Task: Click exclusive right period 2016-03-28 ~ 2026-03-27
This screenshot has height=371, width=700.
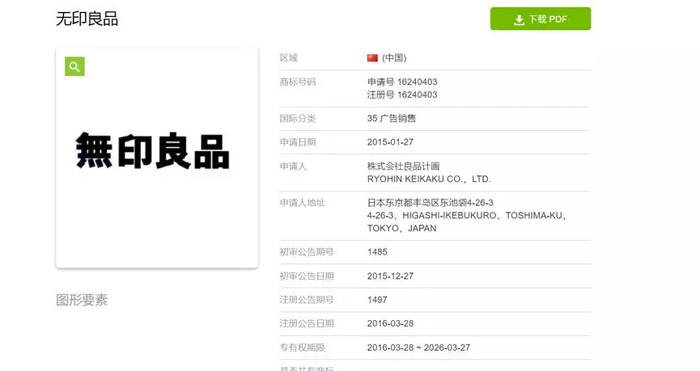Action: tap(418, 347)
